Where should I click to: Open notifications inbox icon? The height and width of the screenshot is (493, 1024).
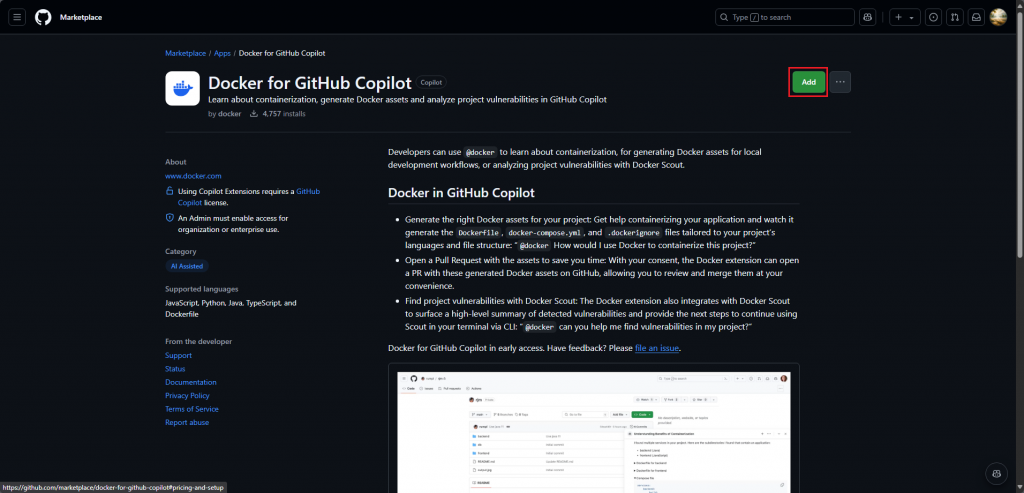(976, 18)
